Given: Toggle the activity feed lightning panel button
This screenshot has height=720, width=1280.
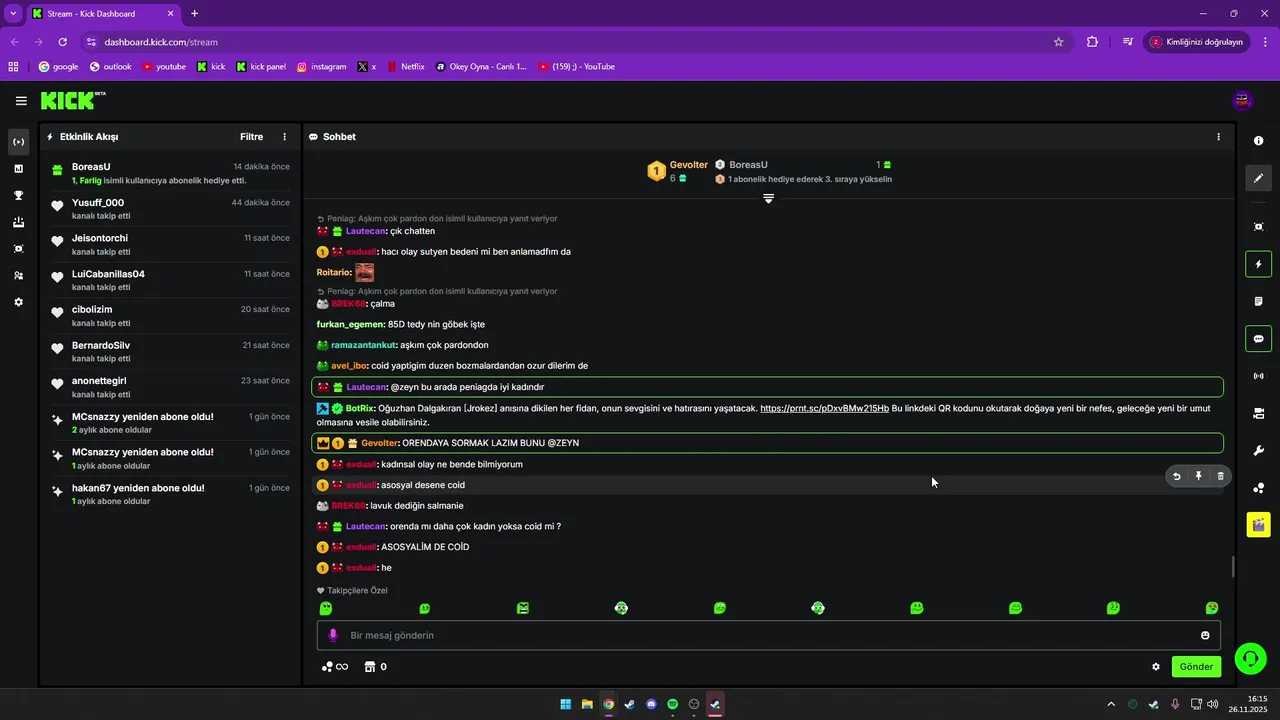Looking at the screenshot, I should click(x=1258, y=264).
